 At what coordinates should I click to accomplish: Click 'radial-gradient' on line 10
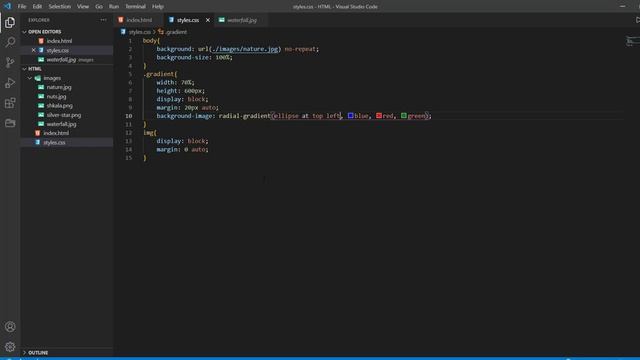[x=244, y=116]
